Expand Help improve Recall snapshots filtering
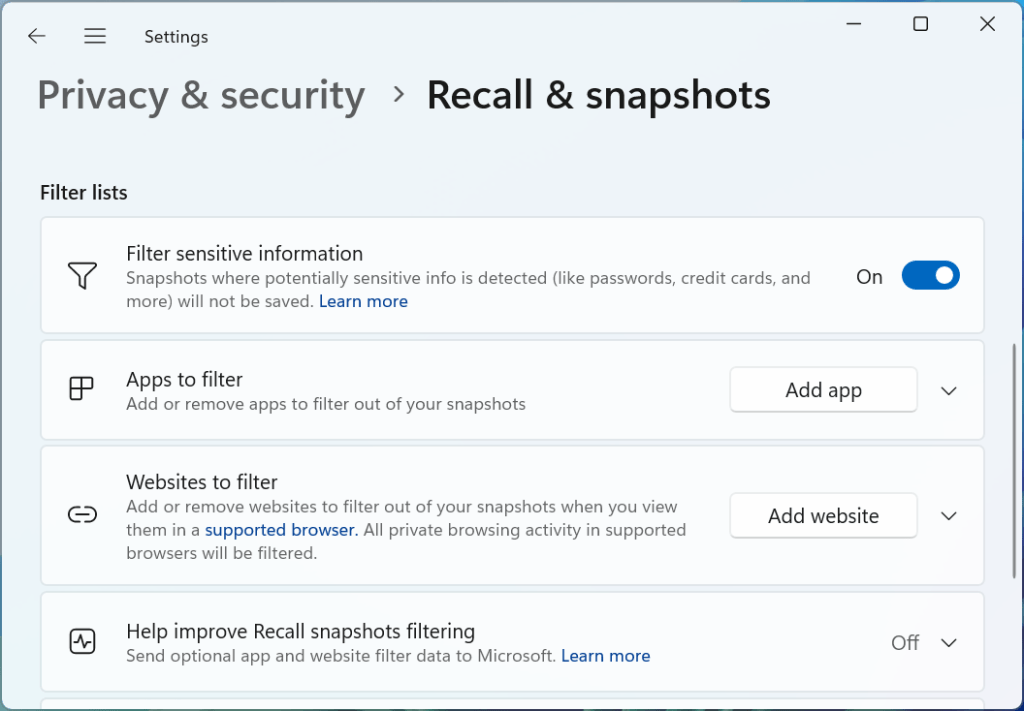 949,642
